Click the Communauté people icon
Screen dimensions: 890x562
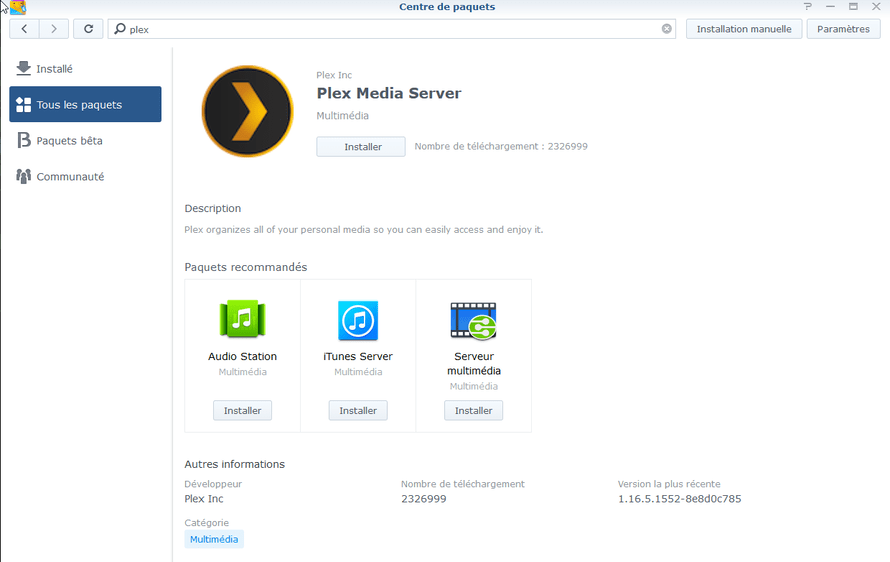tap(23, 177)
